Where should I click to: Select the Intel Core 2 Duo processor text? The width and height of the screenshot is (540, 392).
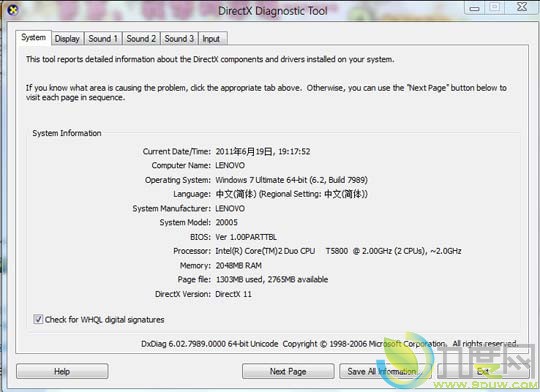point(338,251)
